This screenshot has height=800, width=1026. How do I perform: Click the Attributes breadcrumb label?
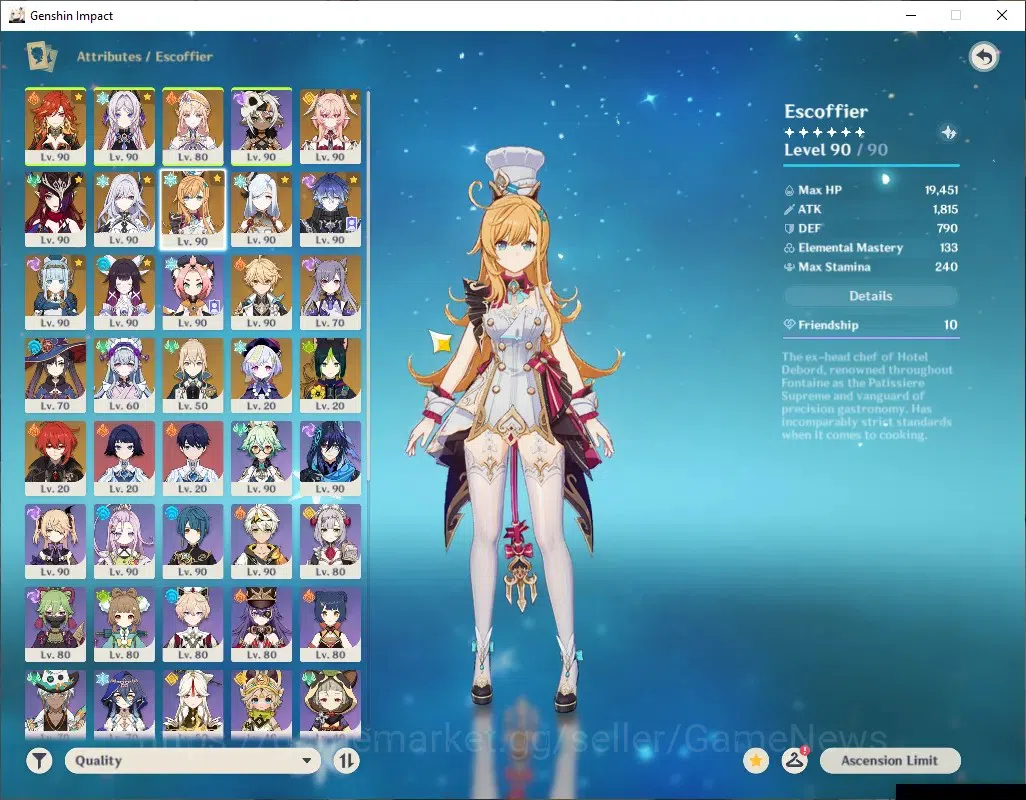109,56
